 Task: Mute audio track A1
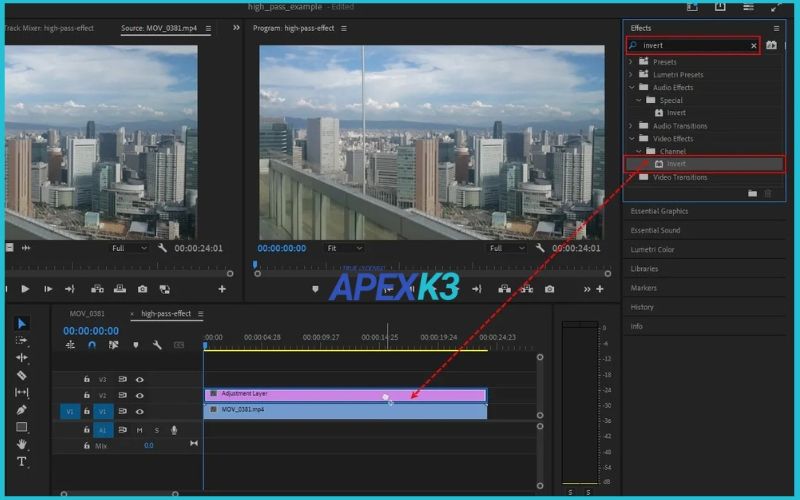(140, 430)
